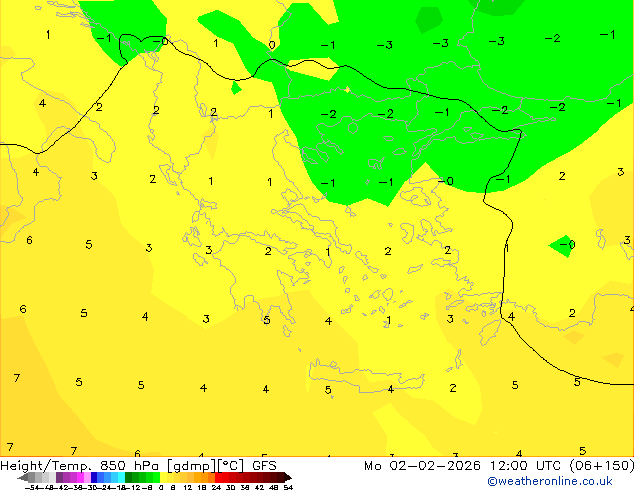The image size is (634, 490).
Task: Click the -0 value in the small green diamond
Action: (x=568, y=245)
